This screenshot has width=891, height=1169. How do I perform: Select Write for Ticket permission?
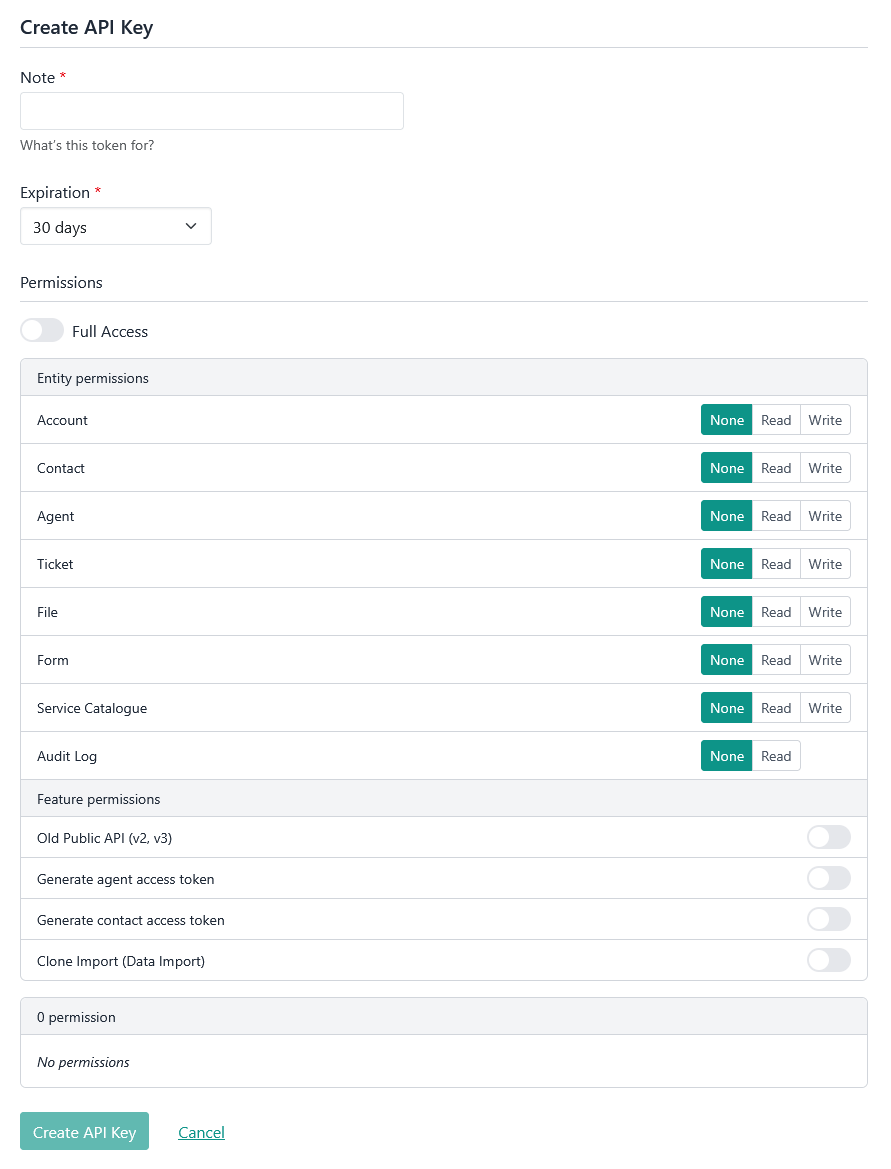coord(825,564)
